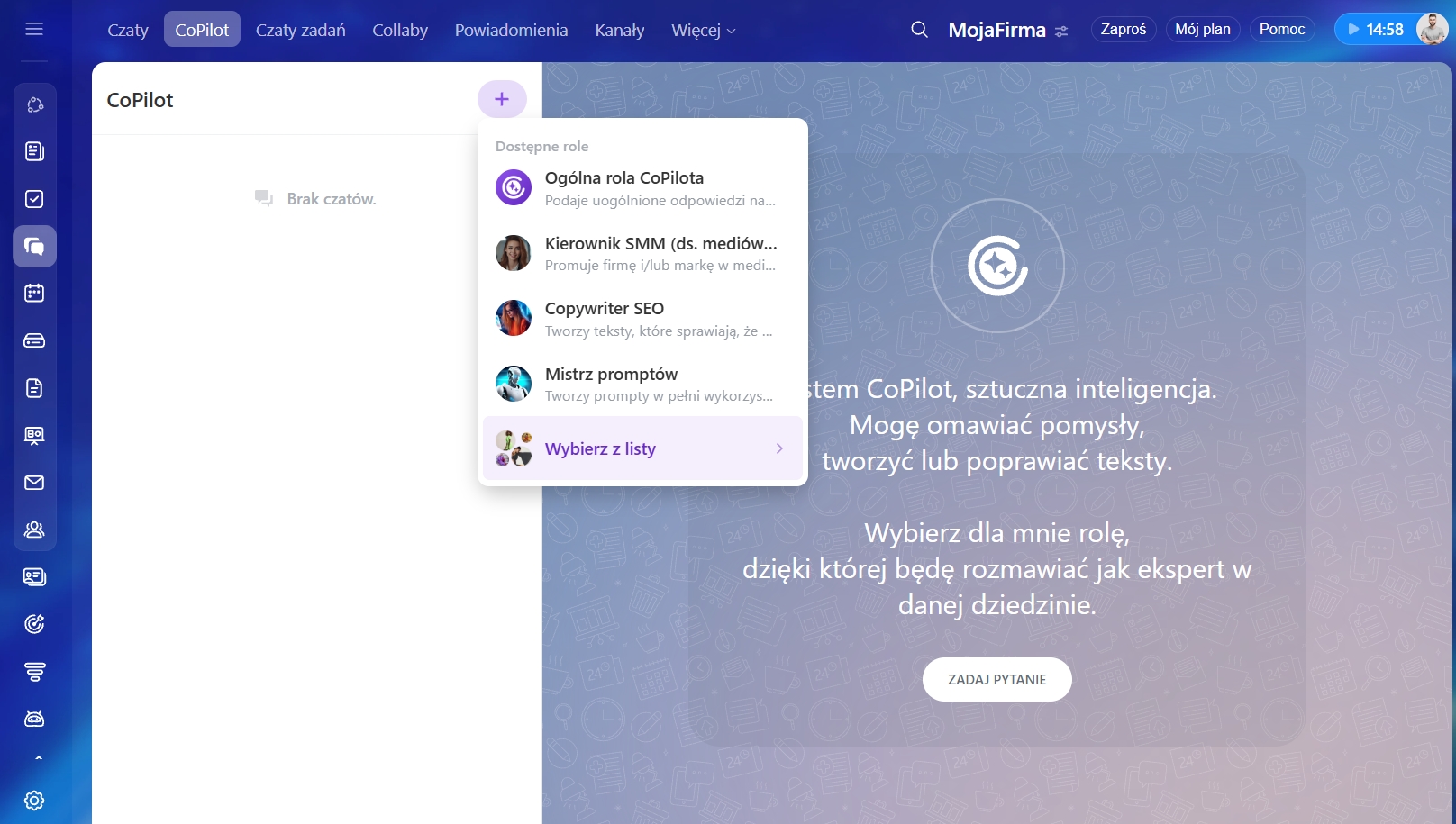The image size is (1456, 824).
Task: Click 'Tworzy teksty, które sprawiają, że ...' description
Action: (x=659, y=331)
